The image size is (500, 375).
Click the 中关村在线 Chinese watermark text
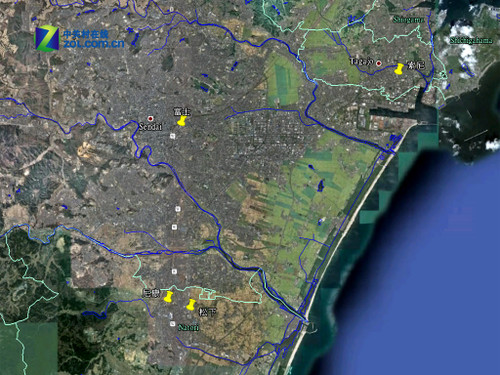coord(86,34)
